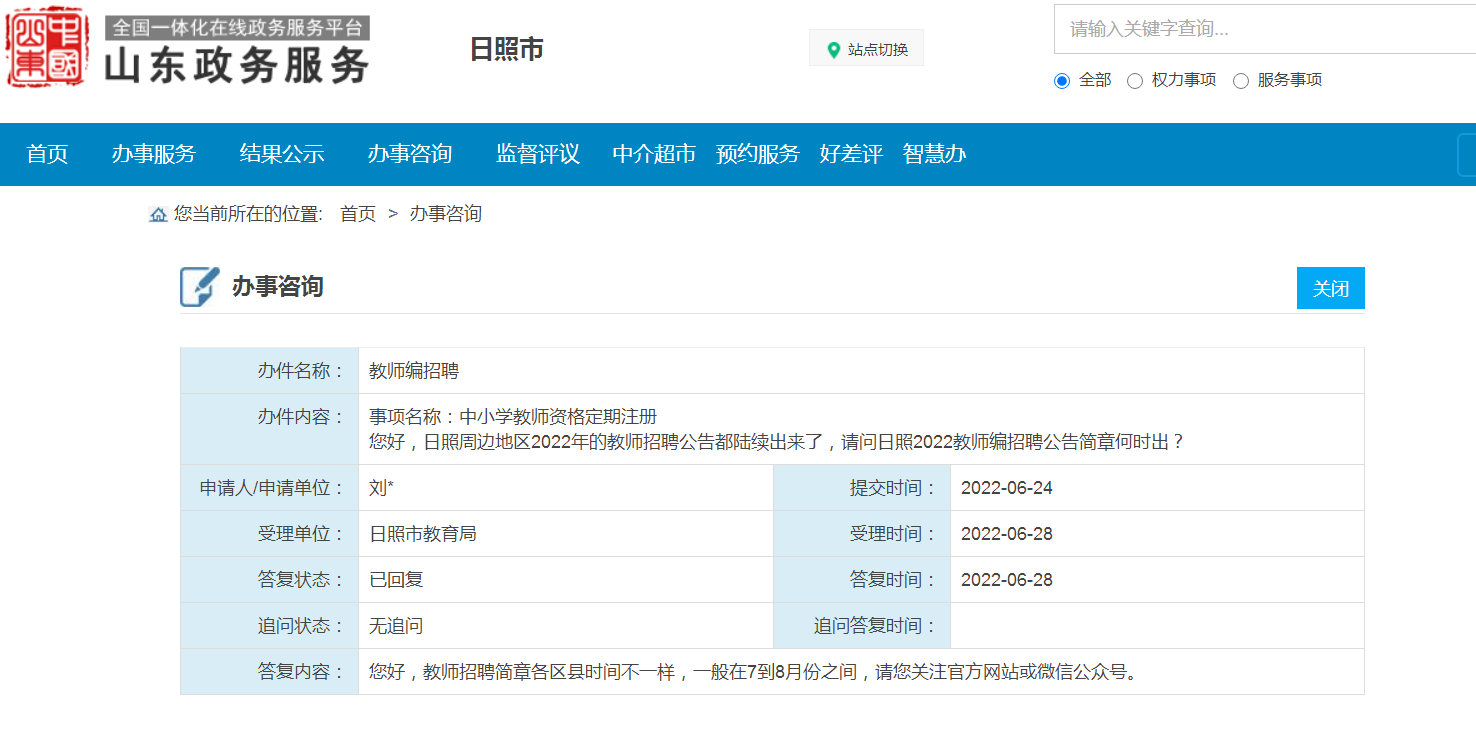The width and height of the screenshot is (1476, 737).
Task: Click the home icon in the breadcrumb
Action: (x=158, y=214)
